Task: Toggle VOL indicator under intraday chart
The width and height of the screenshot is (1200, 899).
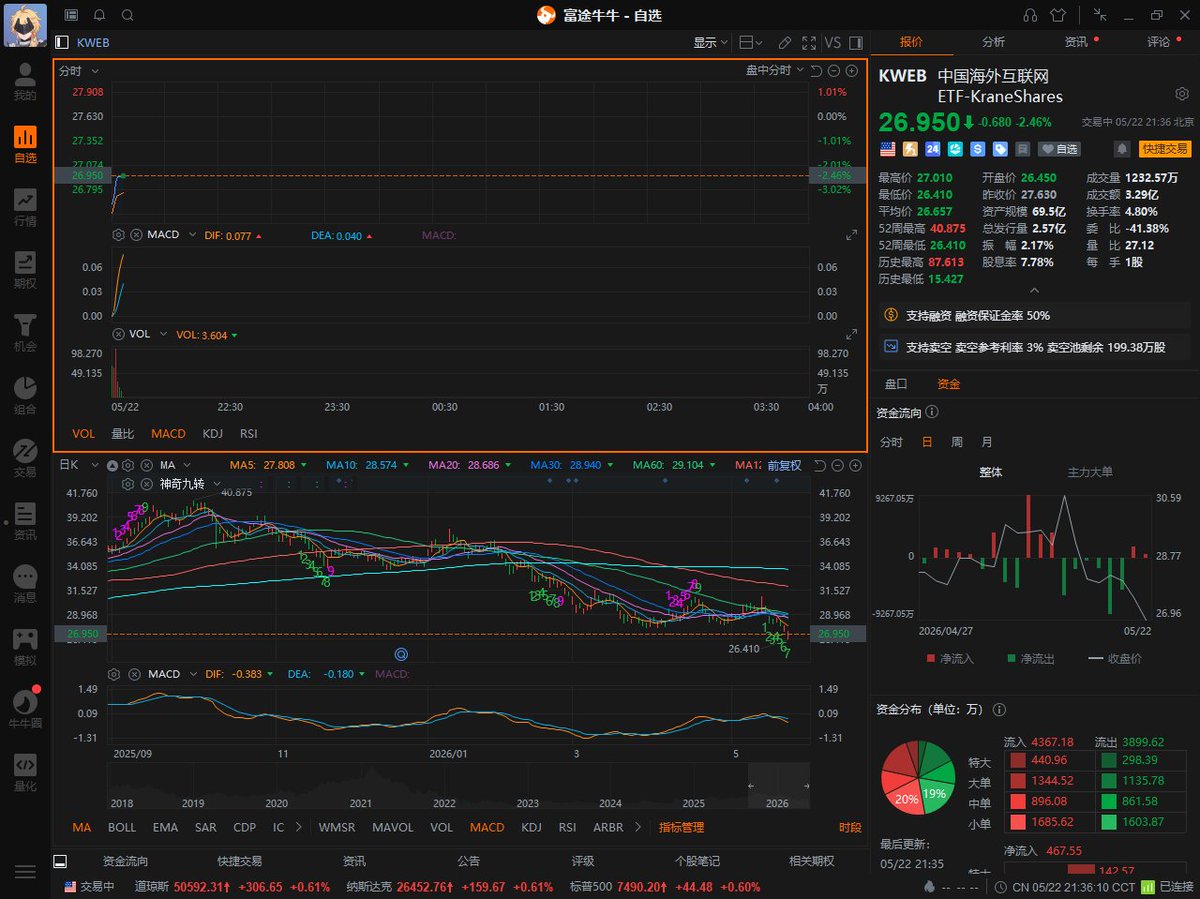Action: click(x=84, y=434)
